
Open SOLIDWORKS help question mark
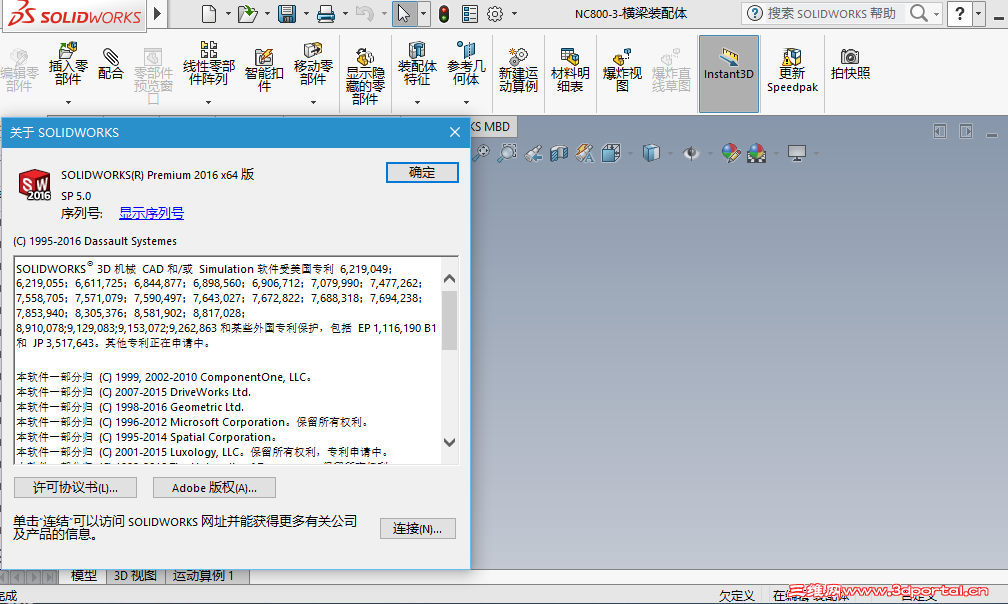(959, 13)
